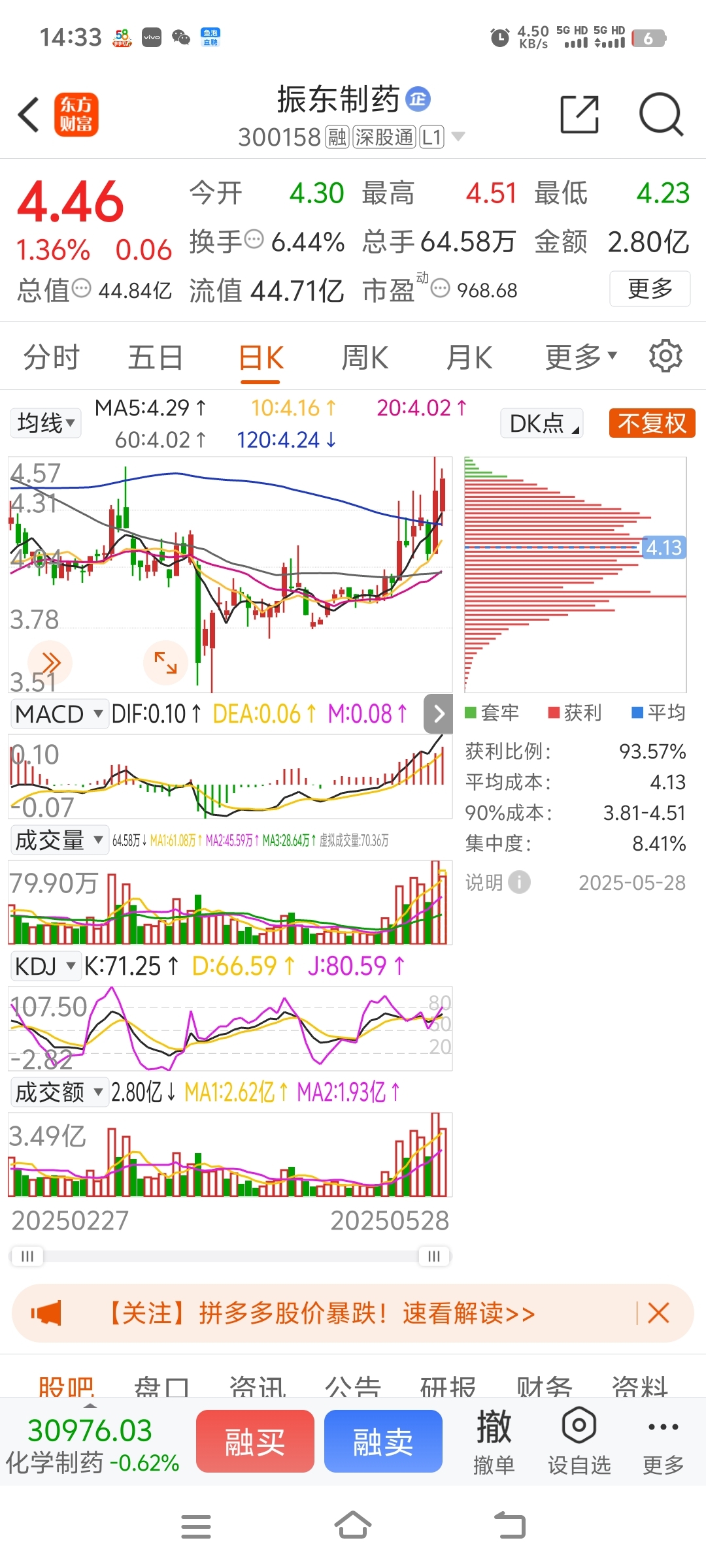706x1568 pixels.
Task: Toggle the 获利 legend item
Action: (575, 713)
